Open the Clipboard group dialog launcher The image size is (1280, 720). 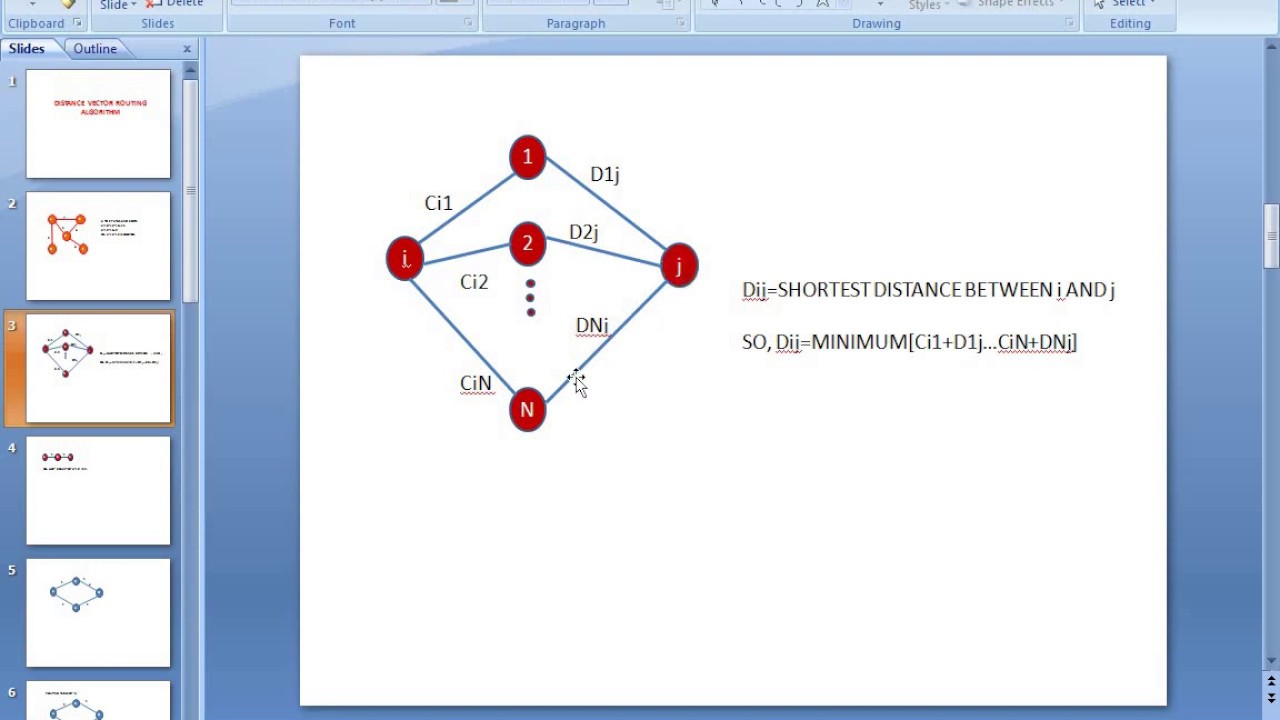[77, 23]
